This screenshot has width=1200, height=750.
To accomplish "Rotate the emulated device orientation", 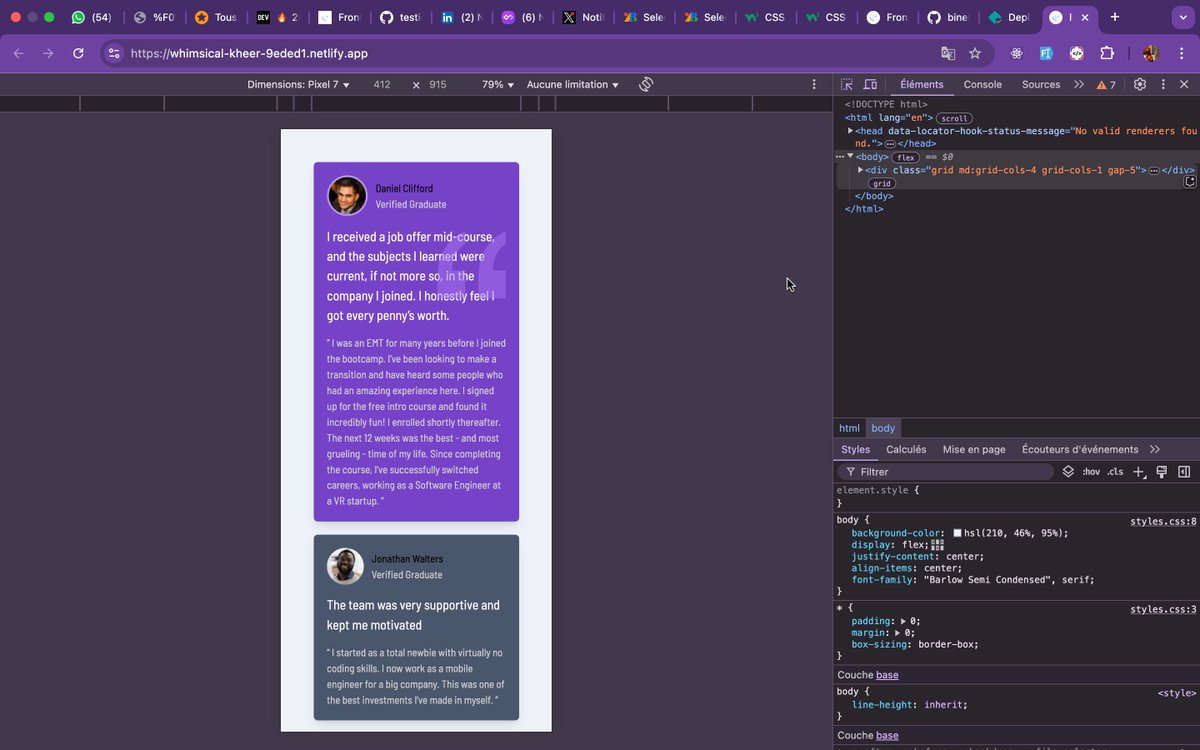I will (645, 84).
